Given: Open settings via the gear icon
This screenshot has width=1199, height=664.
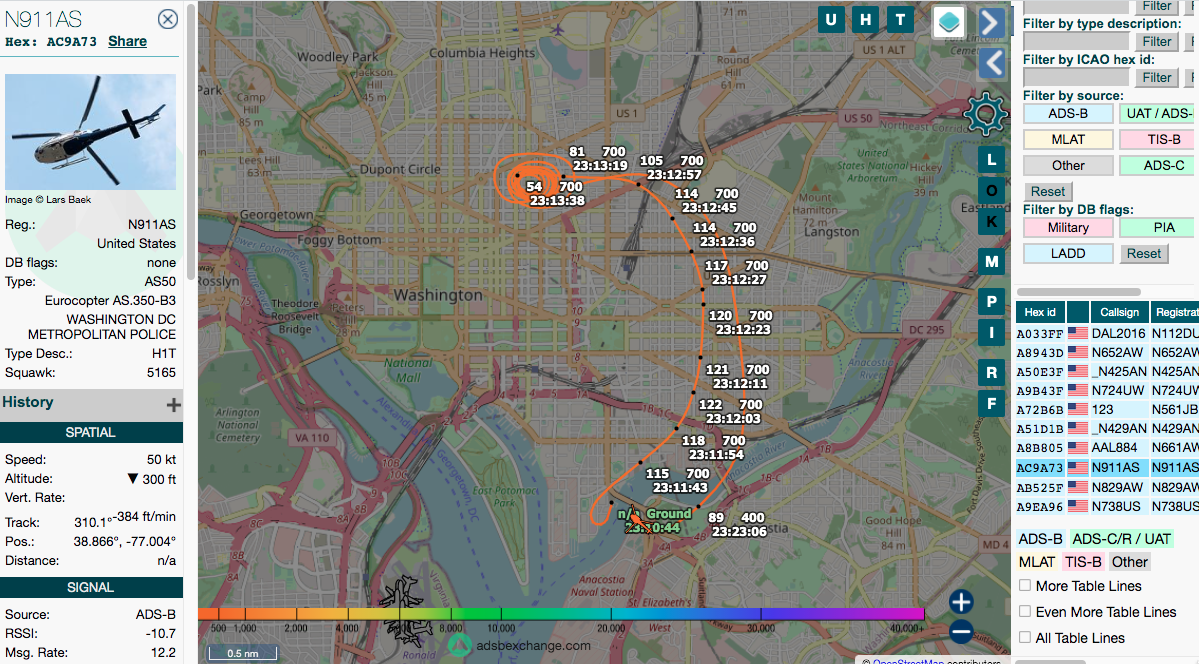Looking at the screenshot, I should 985,113.
